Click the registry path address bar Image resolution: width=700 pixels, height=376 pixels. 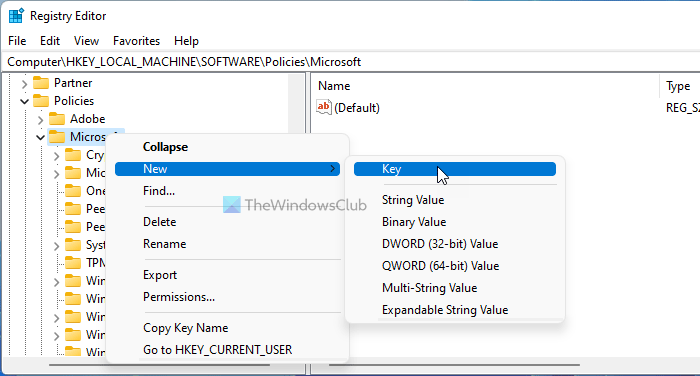click(350, 62)
